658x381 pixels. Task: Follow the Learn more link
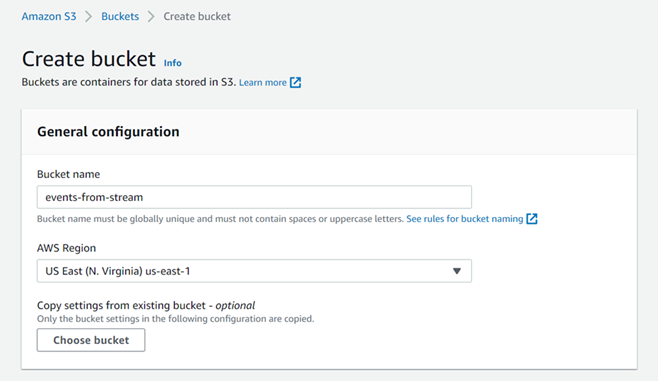[263, 82]
